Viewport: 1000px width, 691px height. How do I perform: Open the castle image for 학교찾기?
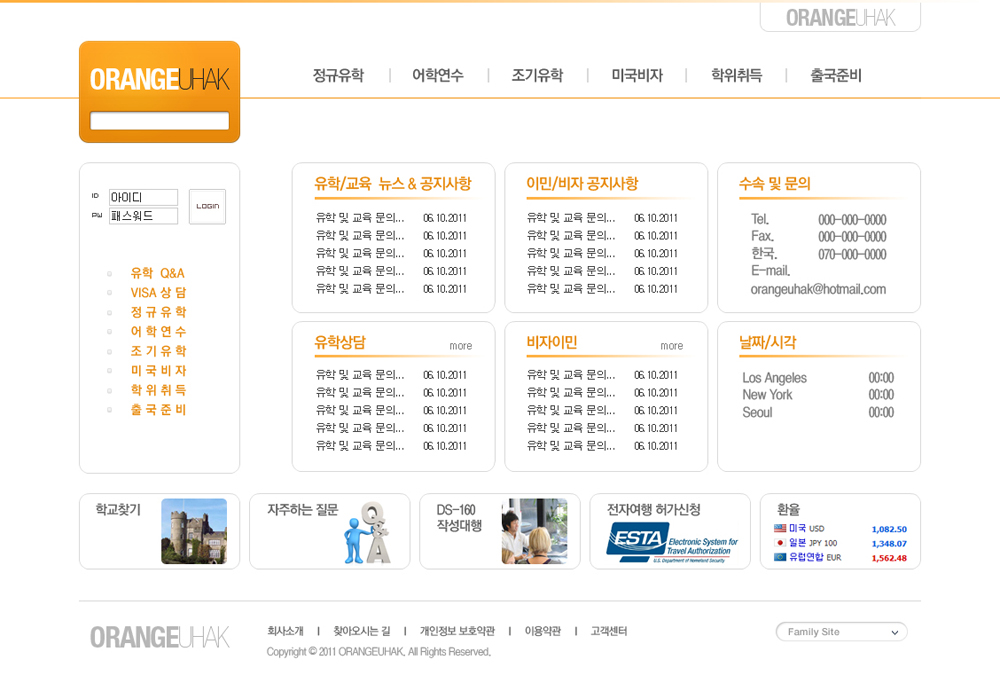(194, 531)
